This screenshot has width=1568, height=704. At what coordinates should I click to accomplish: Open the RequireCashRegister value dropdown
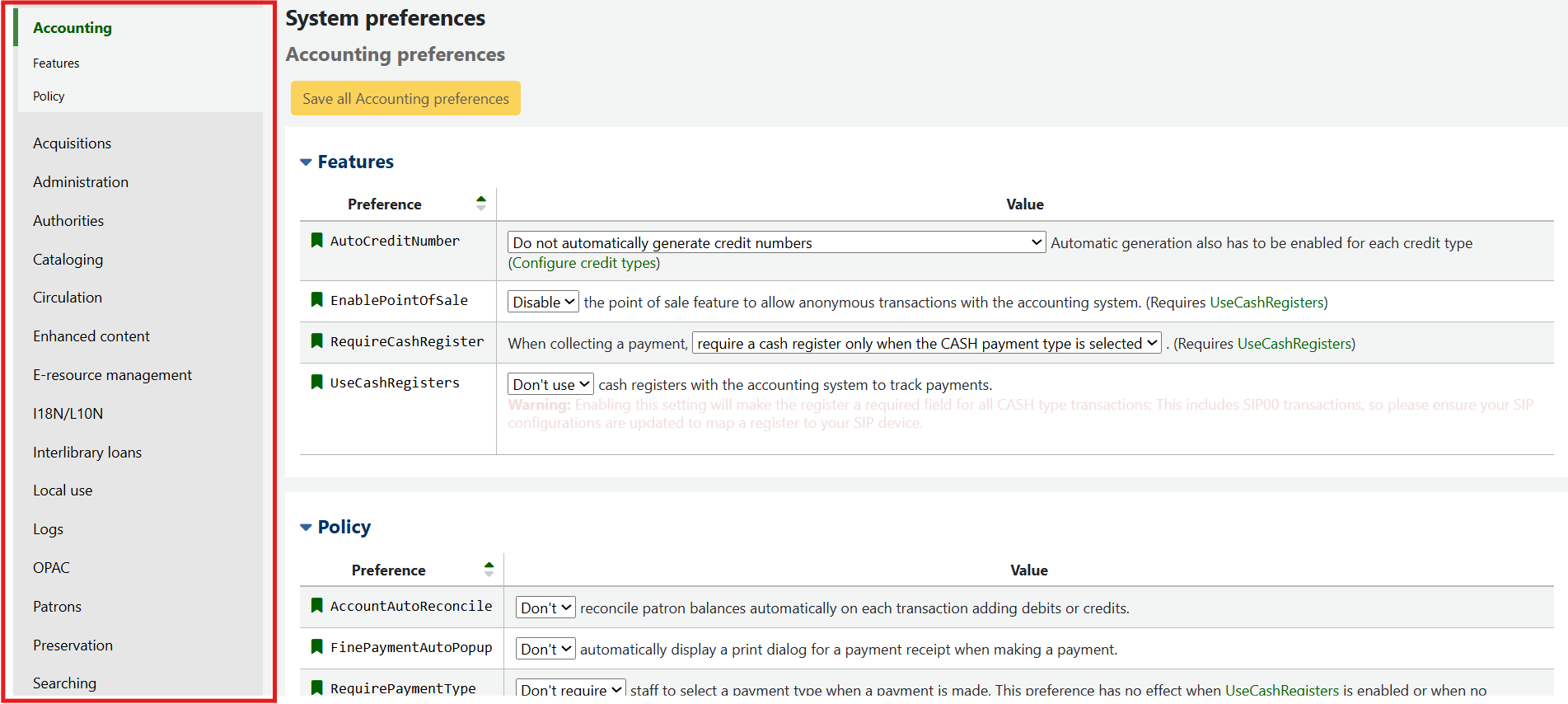coord(926,344)
